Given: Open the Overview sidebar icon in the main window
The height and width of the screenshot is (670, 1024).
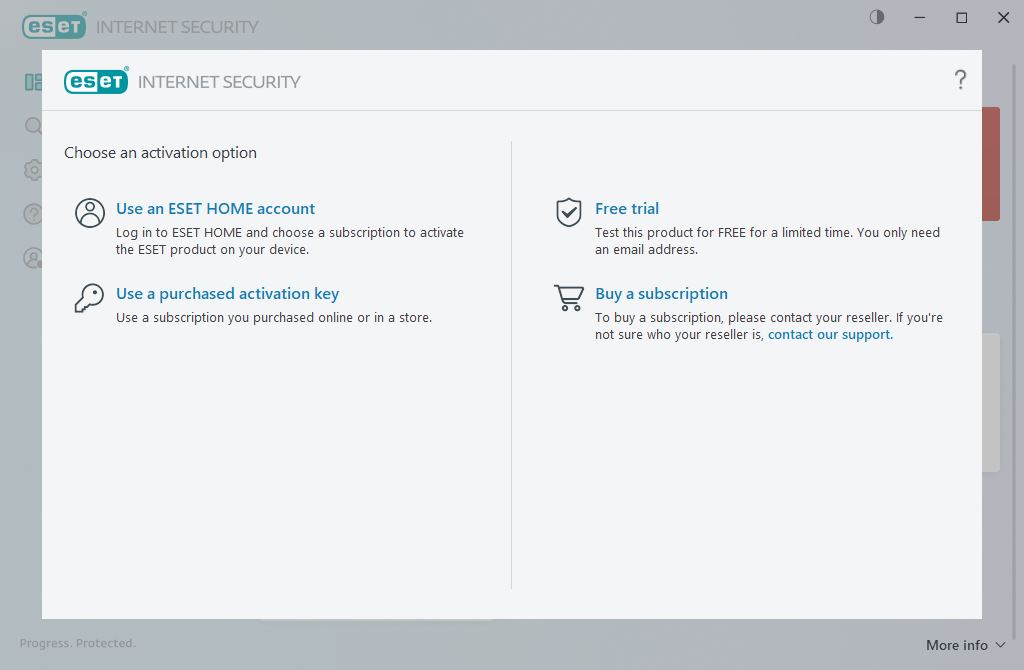Looking at the screenshot, I should tap(33, 82).
